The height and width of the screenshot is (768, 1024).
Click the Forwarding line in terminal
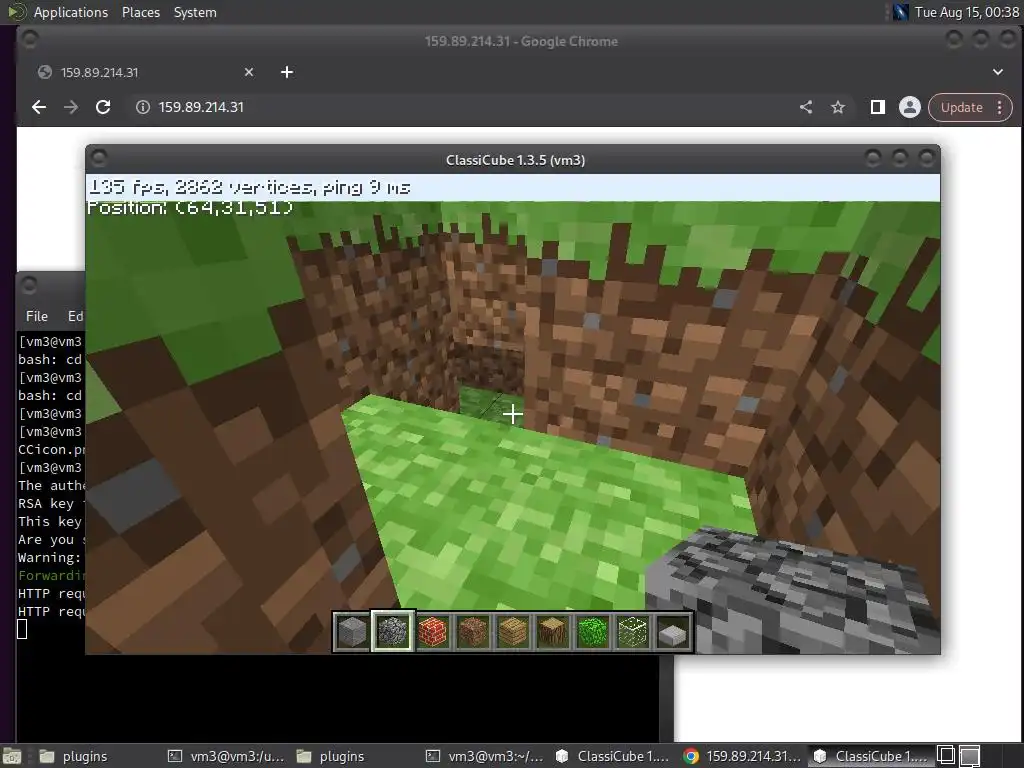[52, 575]
